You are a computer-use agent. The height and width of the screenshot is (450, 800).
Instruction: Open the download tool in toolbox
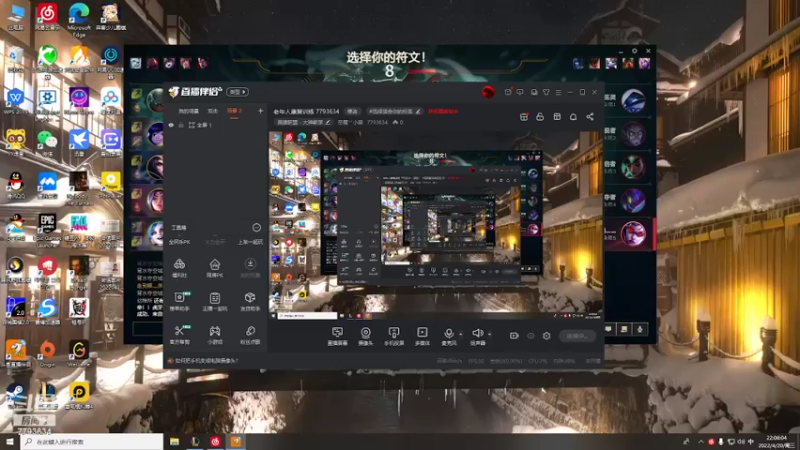250,267
